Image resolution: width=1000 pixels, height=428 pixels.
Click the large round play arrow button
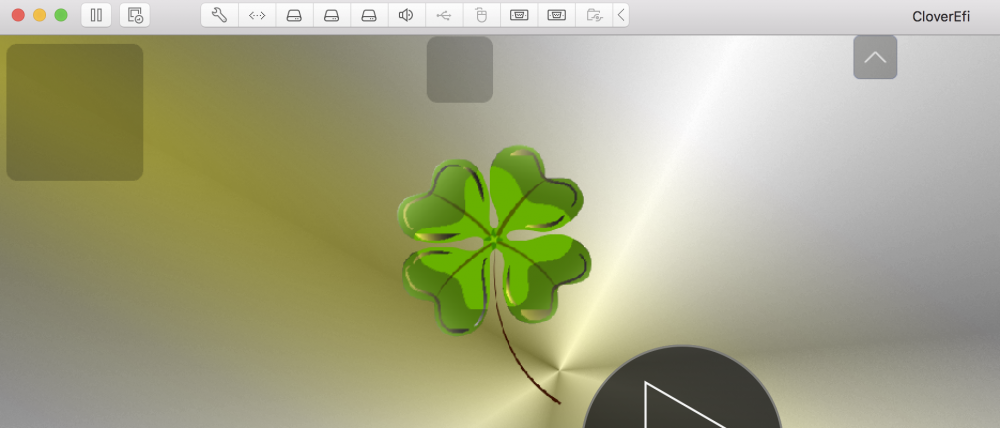click(682, 388)
